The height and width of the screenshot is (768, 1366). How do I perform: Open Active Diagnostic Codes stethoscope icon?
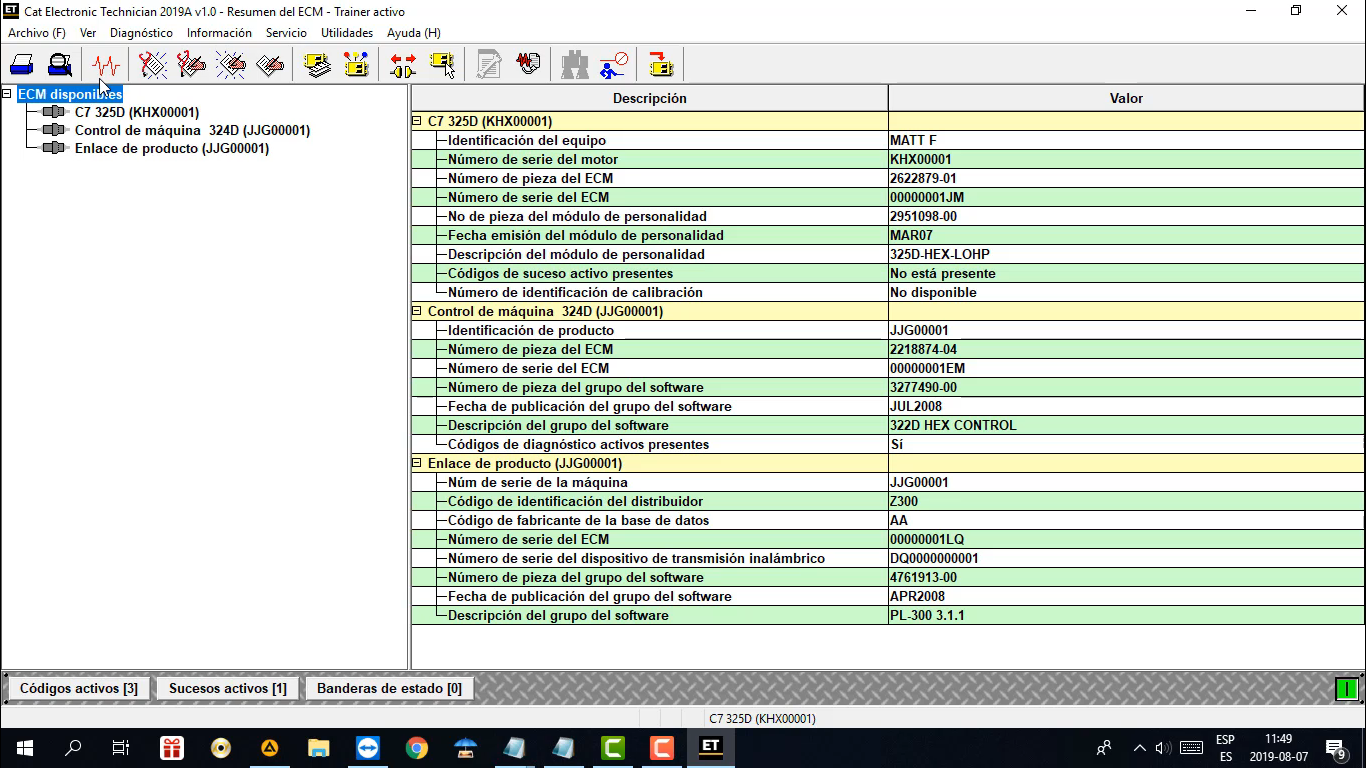[153, 65]
